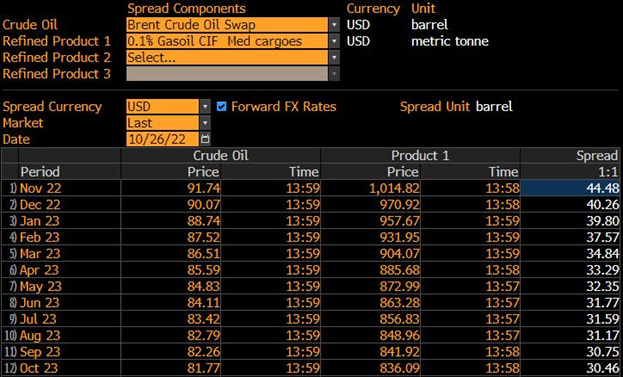Open the calendar icon beside the Date field

pyautogui.click(x=205, y=139)
